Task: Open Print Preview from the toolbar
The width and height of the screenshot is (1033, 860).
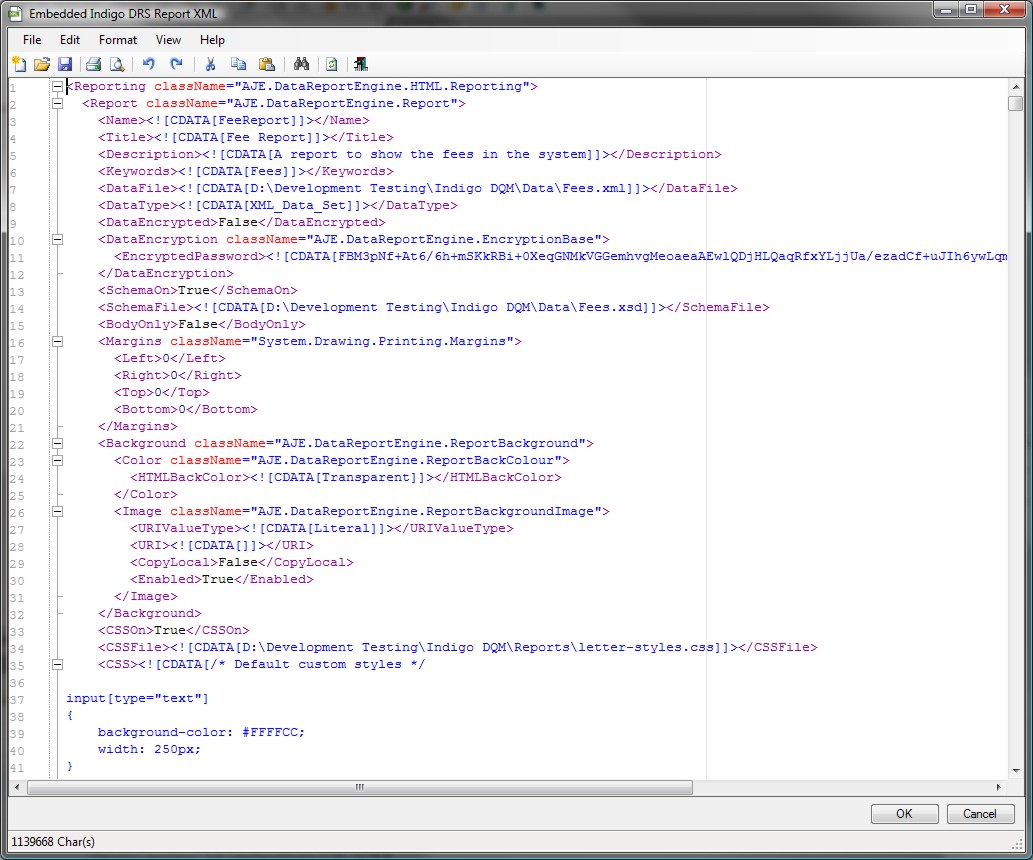Action: click(116, 65)
